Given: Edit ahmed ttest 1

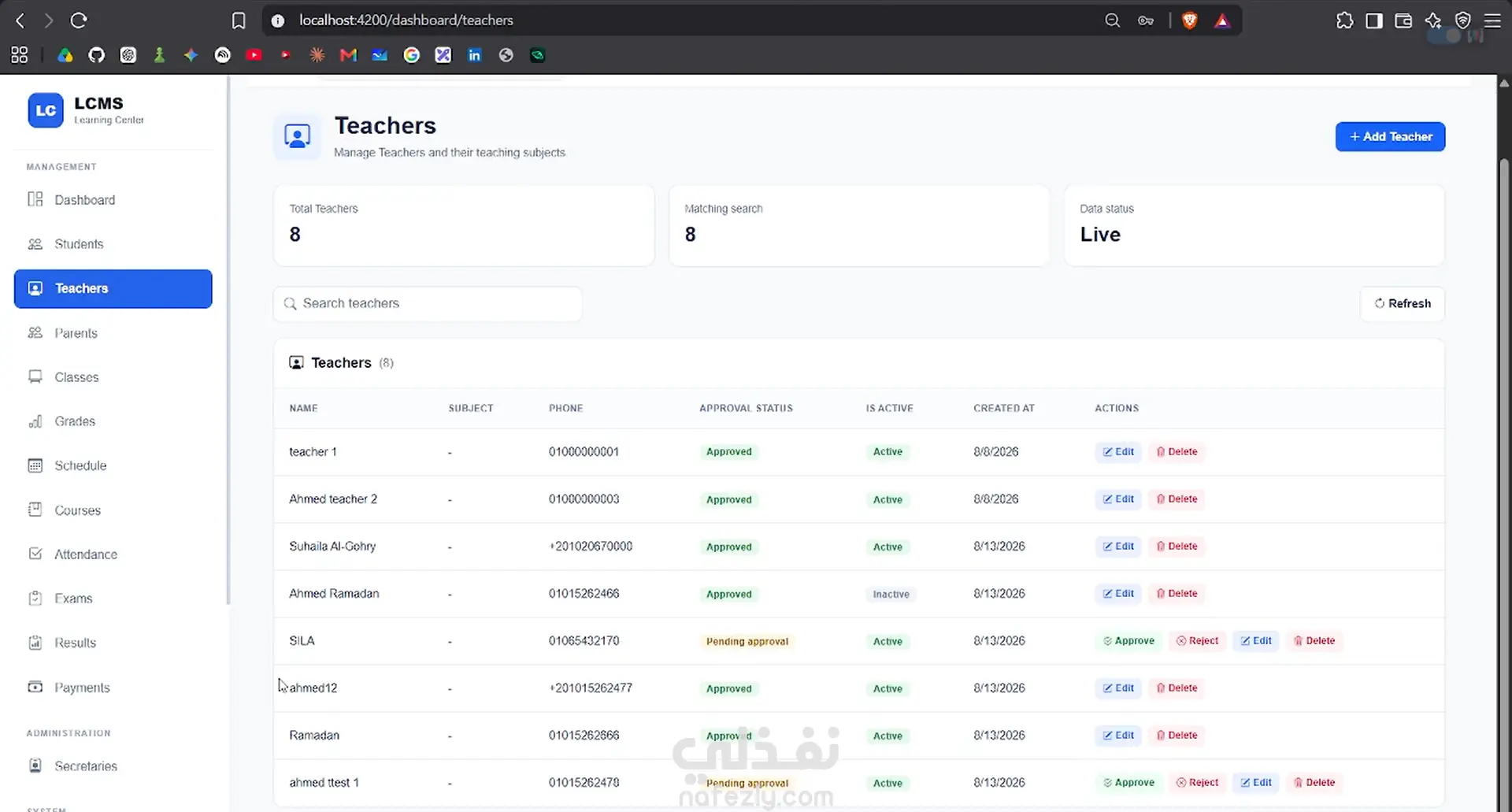Looking at the screenshot, I should tap(1256, 783).
